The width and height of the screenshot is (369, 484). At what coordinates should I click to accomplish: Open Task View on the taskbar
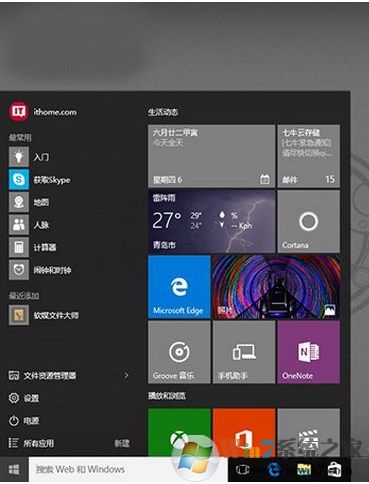click(x=242, y=470)
